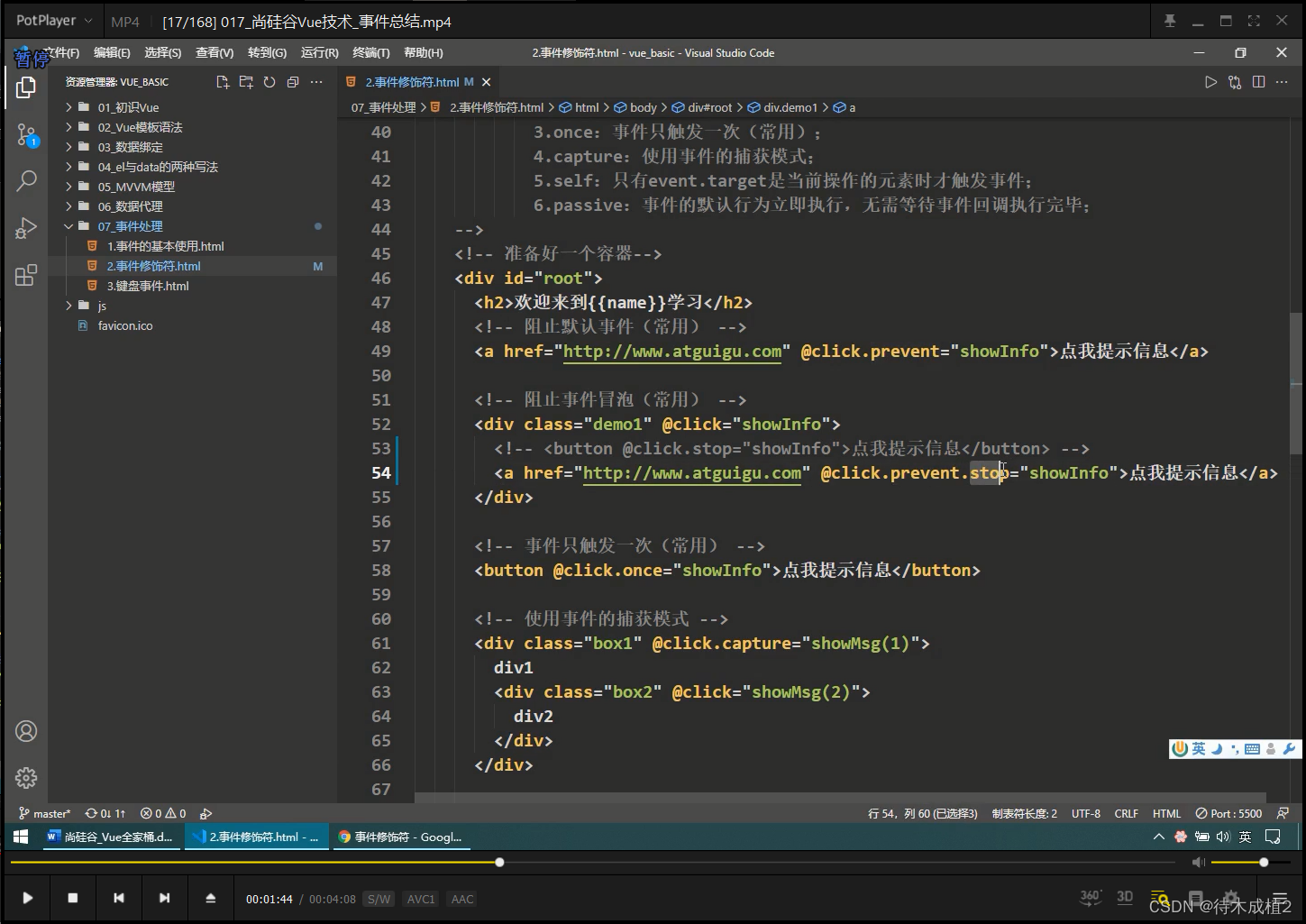The height and width of the screenshot is (924, 1306).
Task: Open Manage gear in activity bar
Action: click(26, 777)
